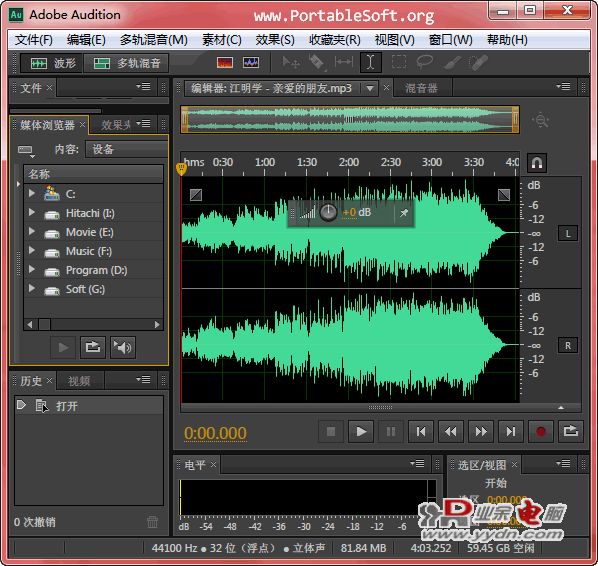598x566 pixels.
Task: Switch to Multitrack mixing view
Action: [x=126, y=63]
